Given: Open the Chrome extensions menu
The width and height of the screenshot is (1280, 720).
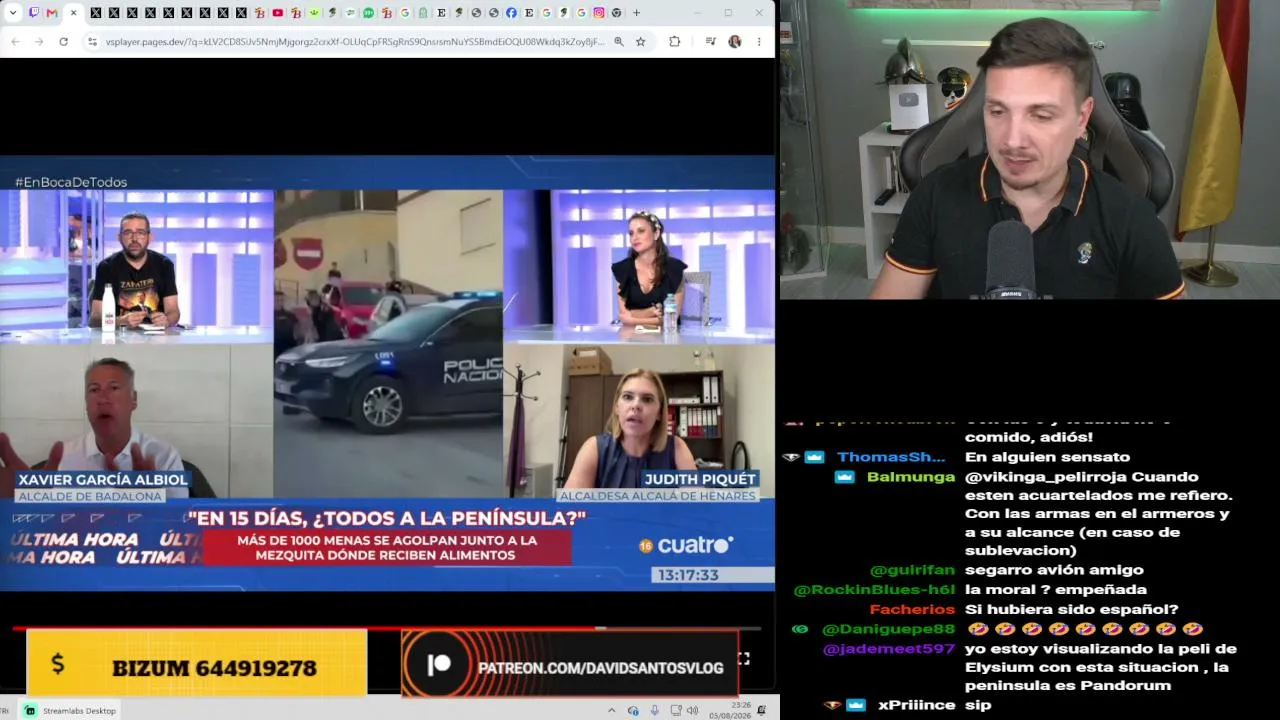Looking at the screenshot, I should click(x=675, y=41).
